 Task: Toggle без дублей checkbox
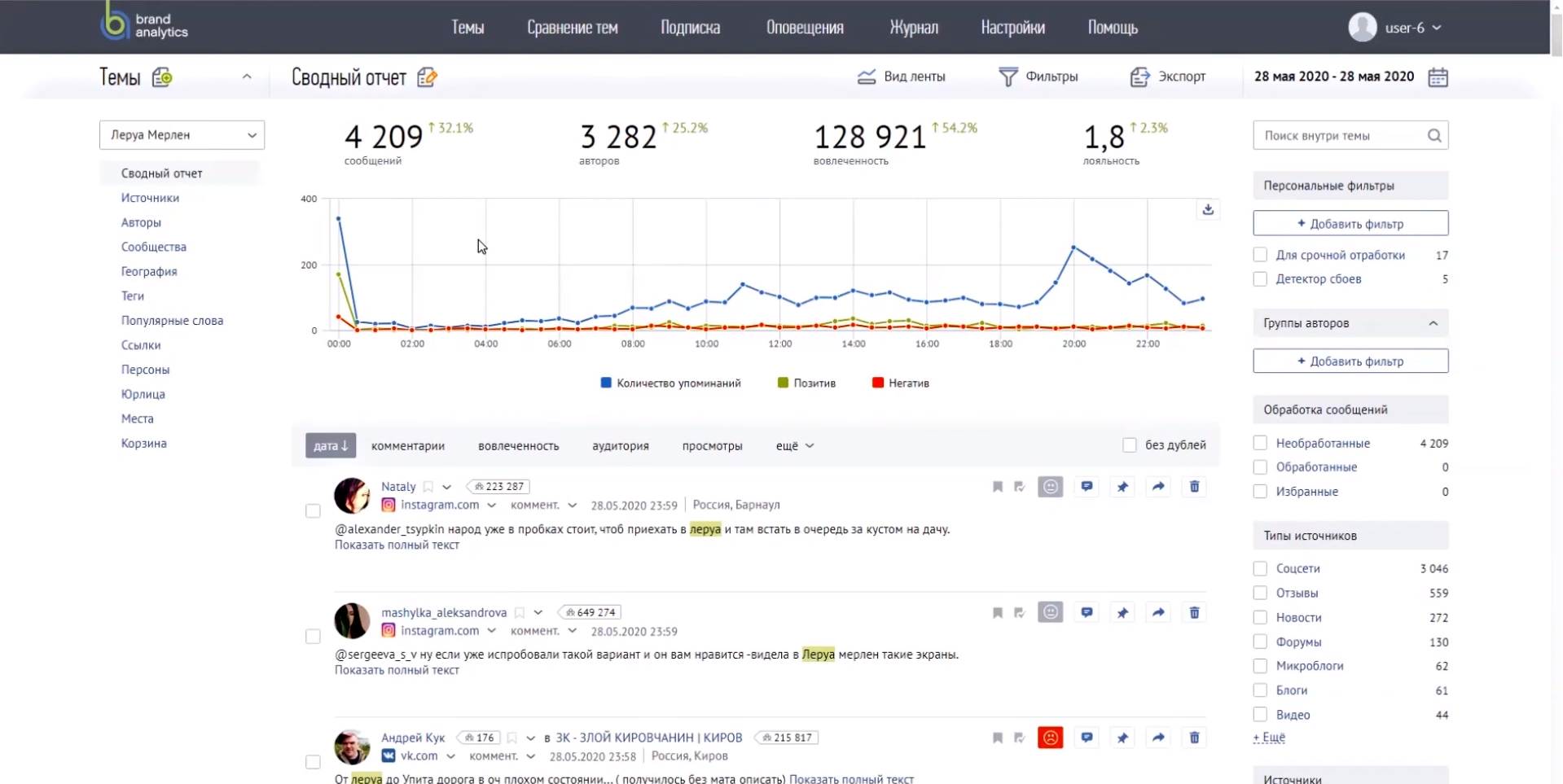pyautogui.click(x=1130, y=445)
